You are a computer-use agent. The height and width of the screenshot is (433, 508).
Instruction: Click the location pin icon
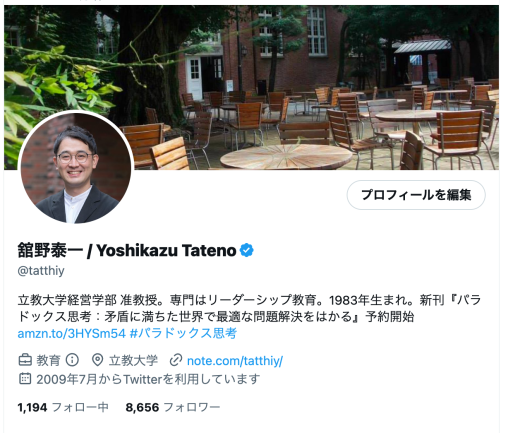[x=97, y=360]
